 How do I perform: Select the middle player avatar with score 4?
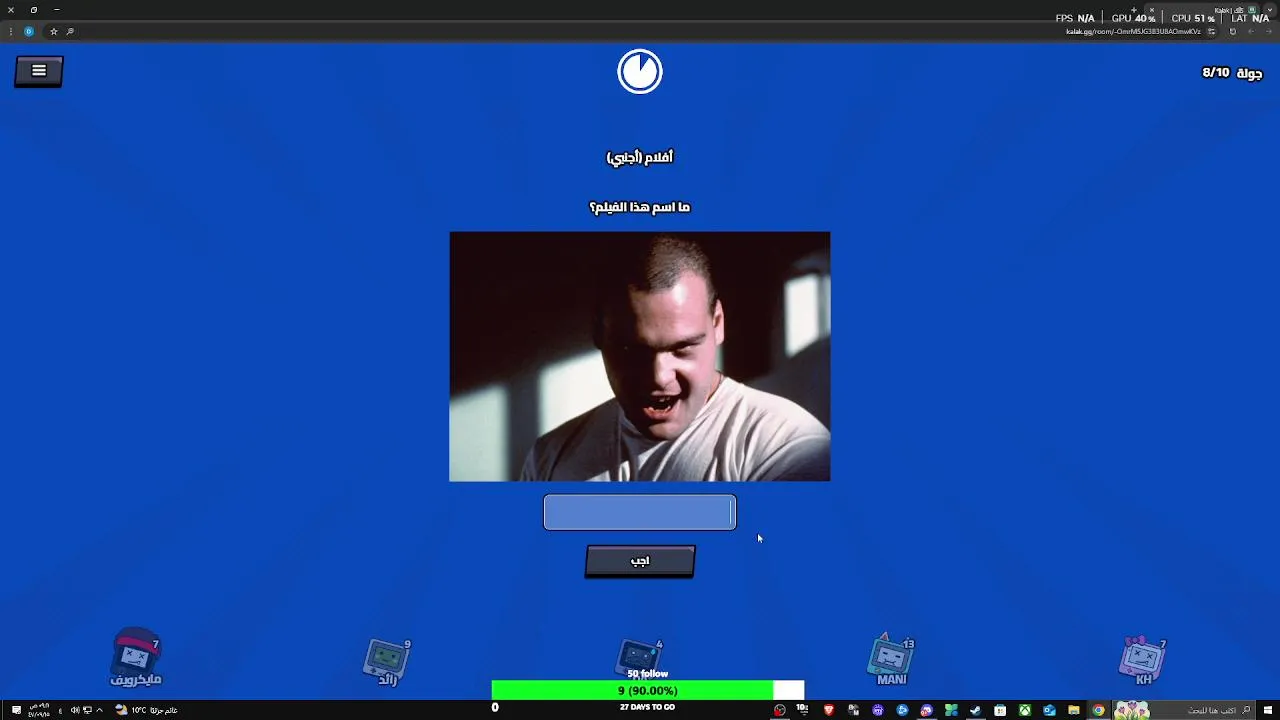click(x=640, y=658)
